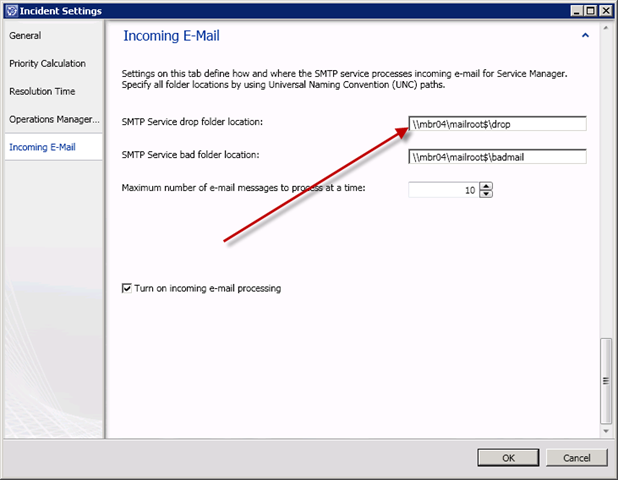Click the Incident Settings title bar icon
Screen dimensions: 618x480
click(x=11, y=10)
